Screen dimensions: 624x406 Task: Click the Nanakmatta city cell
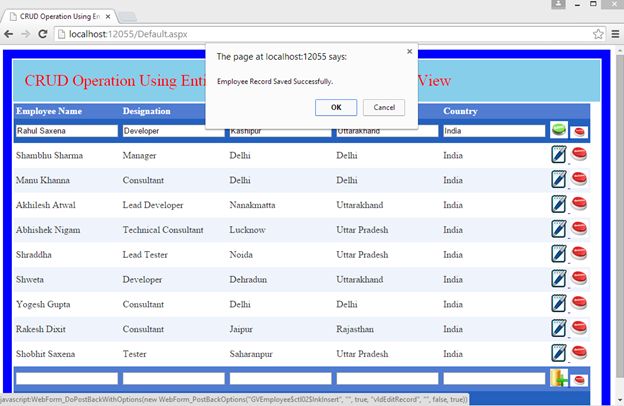pos(252,205)
